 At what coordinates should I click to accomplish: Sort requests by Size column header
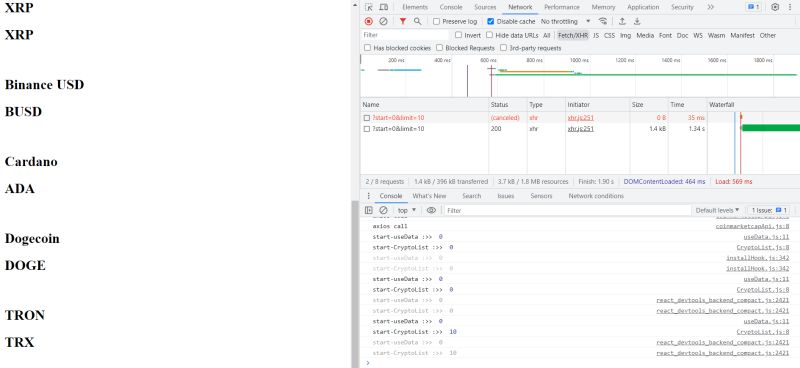pos(648,105)
